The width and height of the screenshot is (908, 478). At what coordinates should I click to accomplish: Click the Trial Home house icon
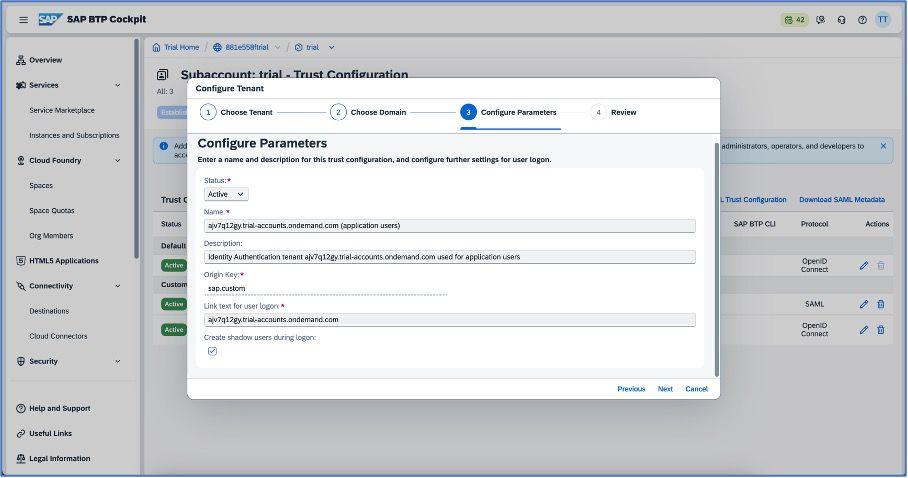pos(156,48)
